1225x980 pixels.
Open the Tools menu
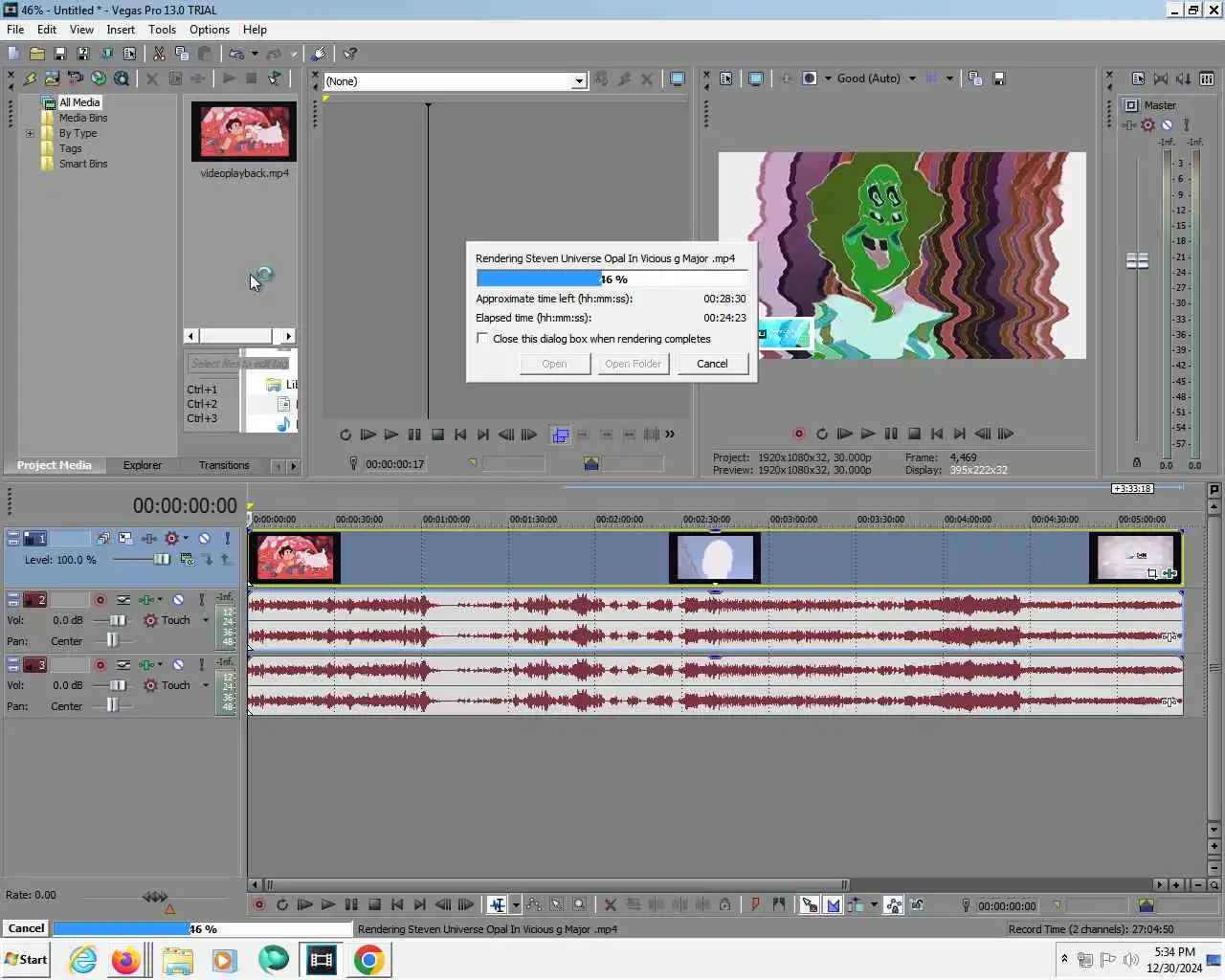[x=162, y=30]
